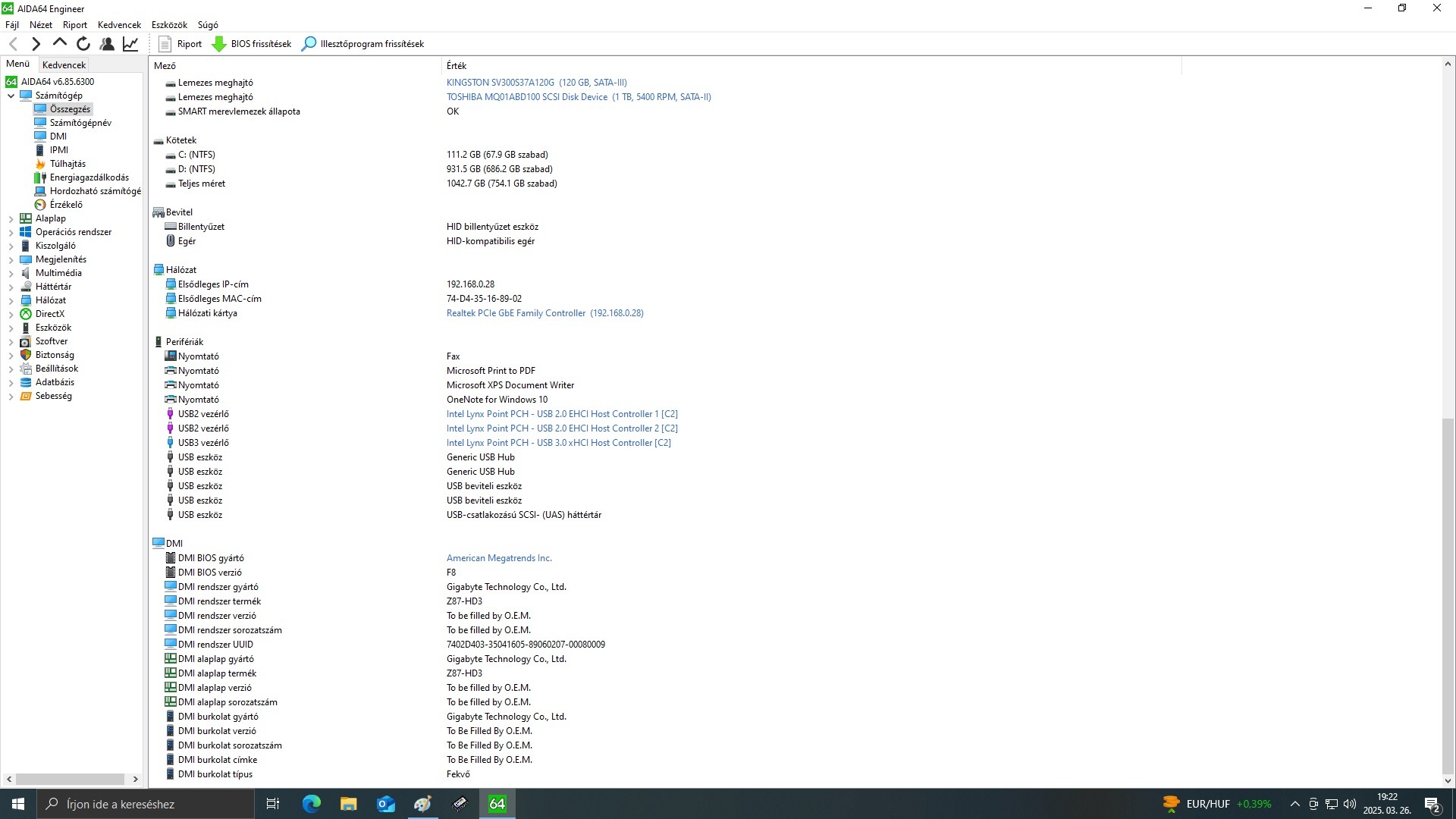The height and width of the screenshot is (819, 1456).
Task: Click the DirectX Xbox icon
Action: pos(26,314)
